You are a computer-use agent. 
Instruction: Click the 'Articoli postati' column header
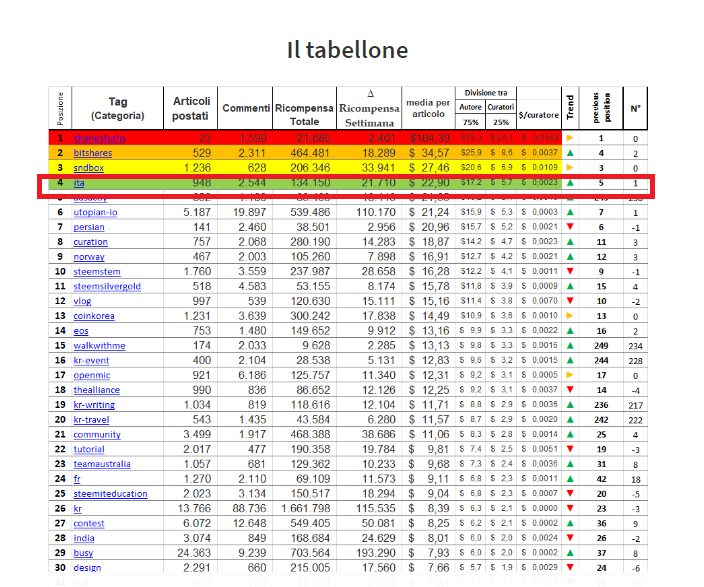click(191, 109)
